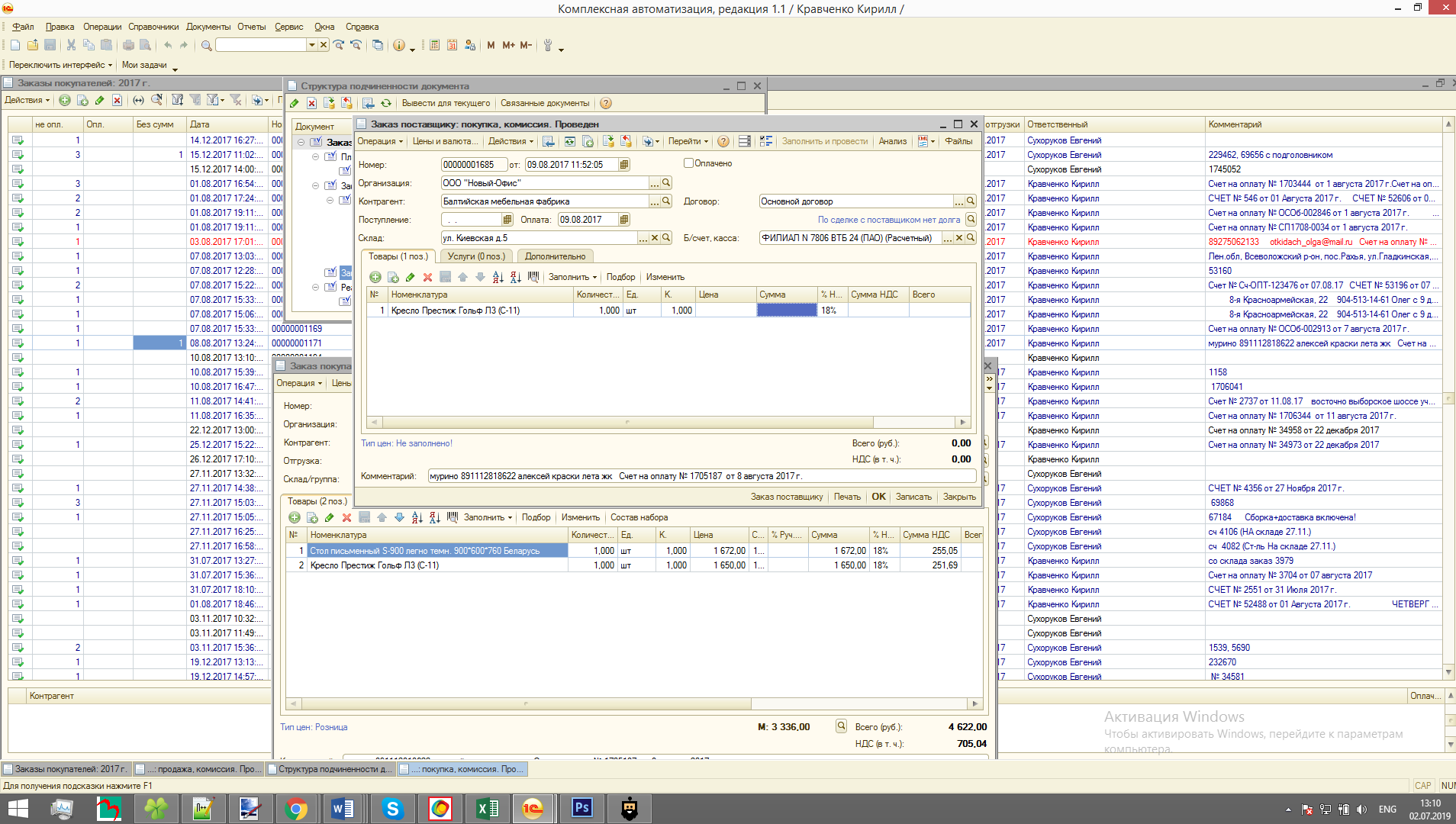Open the calendar icon in the main toolbar
Screen dimensions: 1456x824
tap(452, 46)
